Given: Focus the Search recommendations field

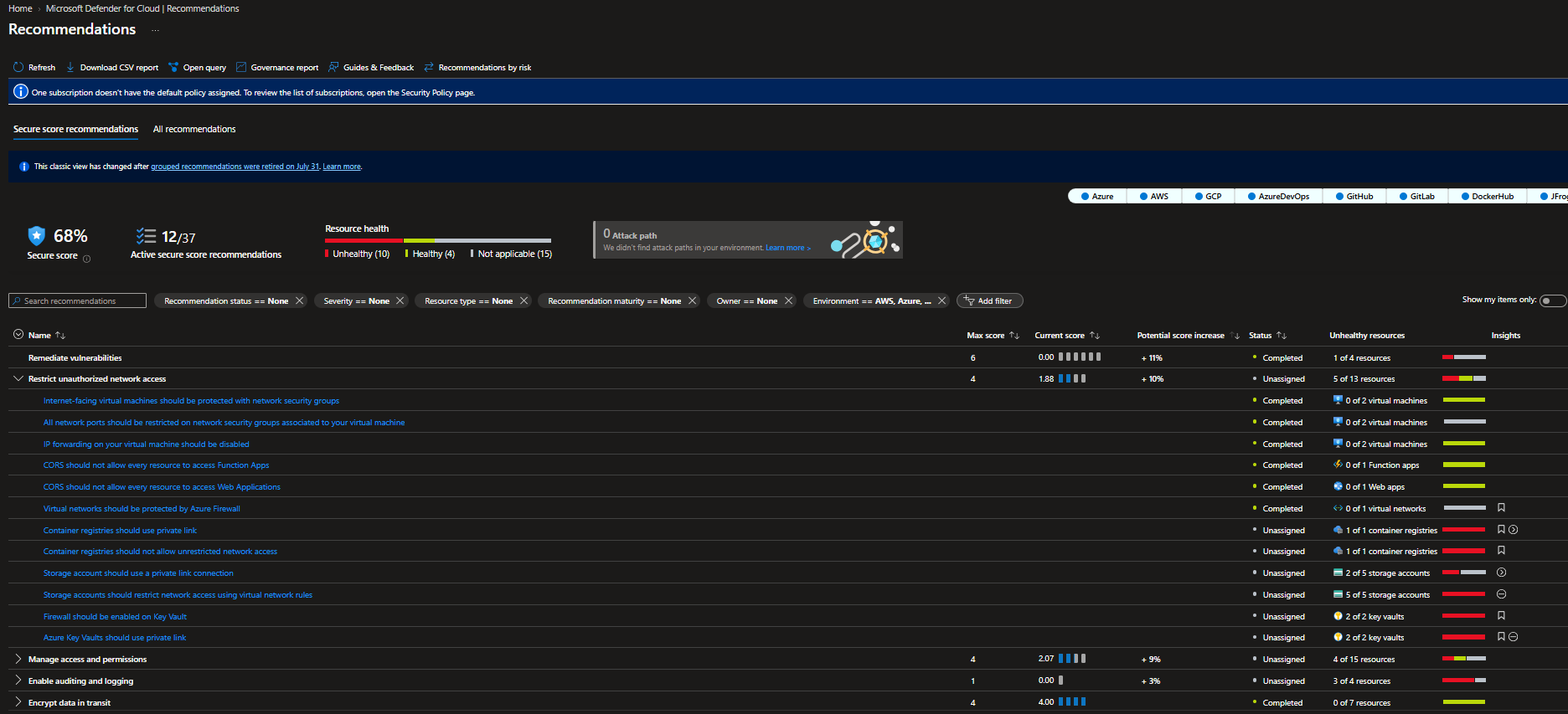Looking at the screenshot, I should (77, 300).
